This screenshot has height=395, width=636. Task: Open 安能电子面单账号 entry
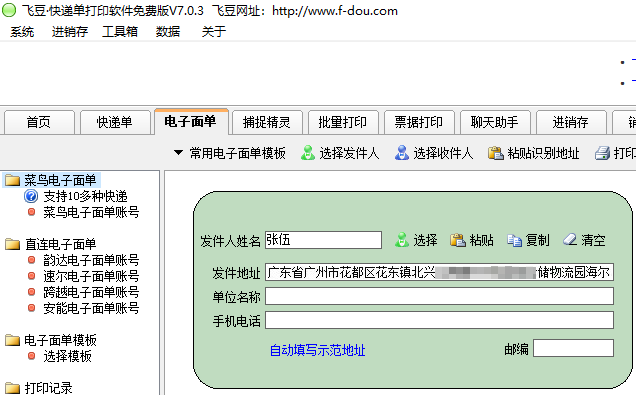pos(91,308)
